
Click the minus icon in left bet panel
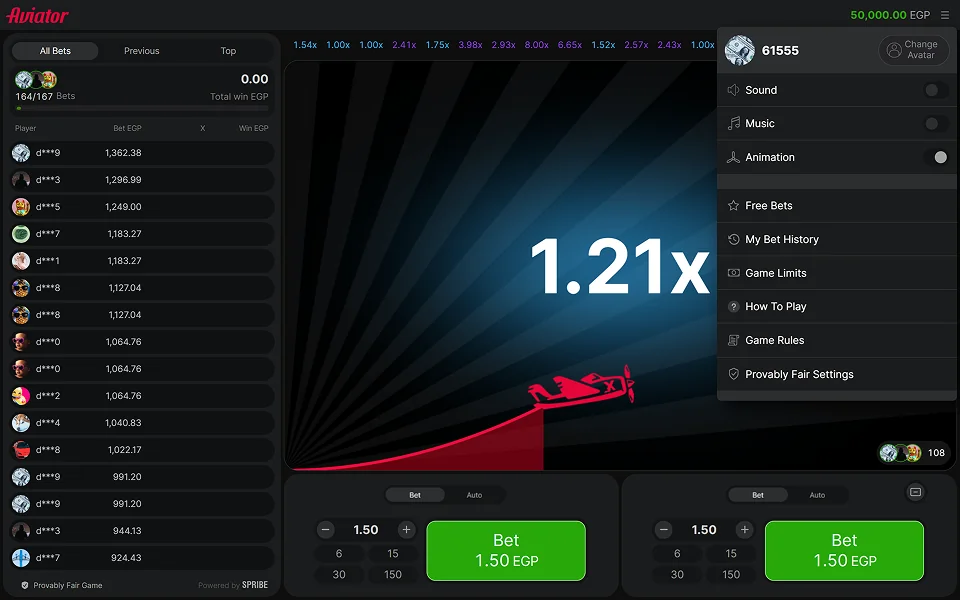(x=326, y=530)
